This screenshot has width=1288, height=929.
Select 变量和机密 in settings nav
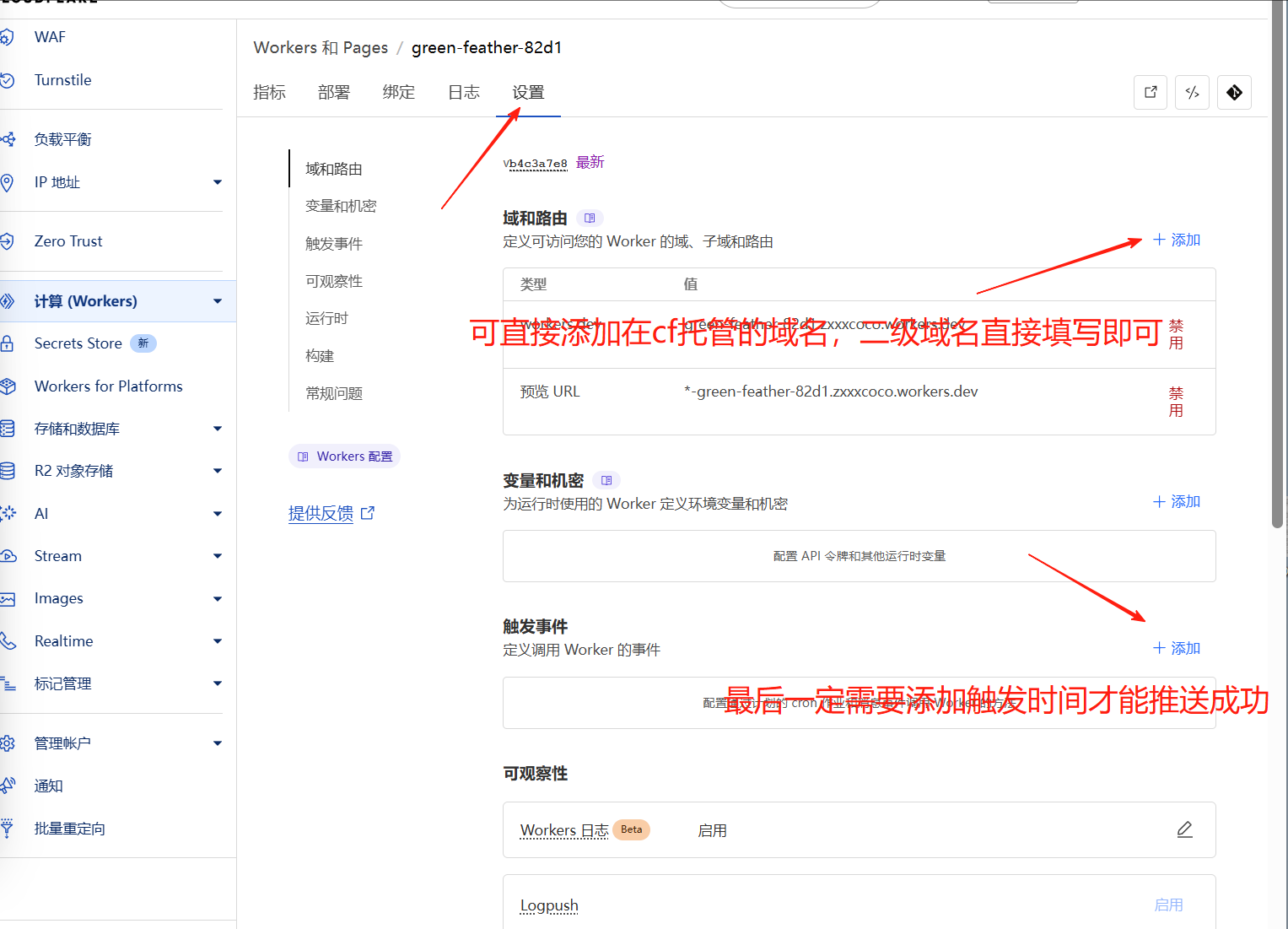[x=341, y=206]
